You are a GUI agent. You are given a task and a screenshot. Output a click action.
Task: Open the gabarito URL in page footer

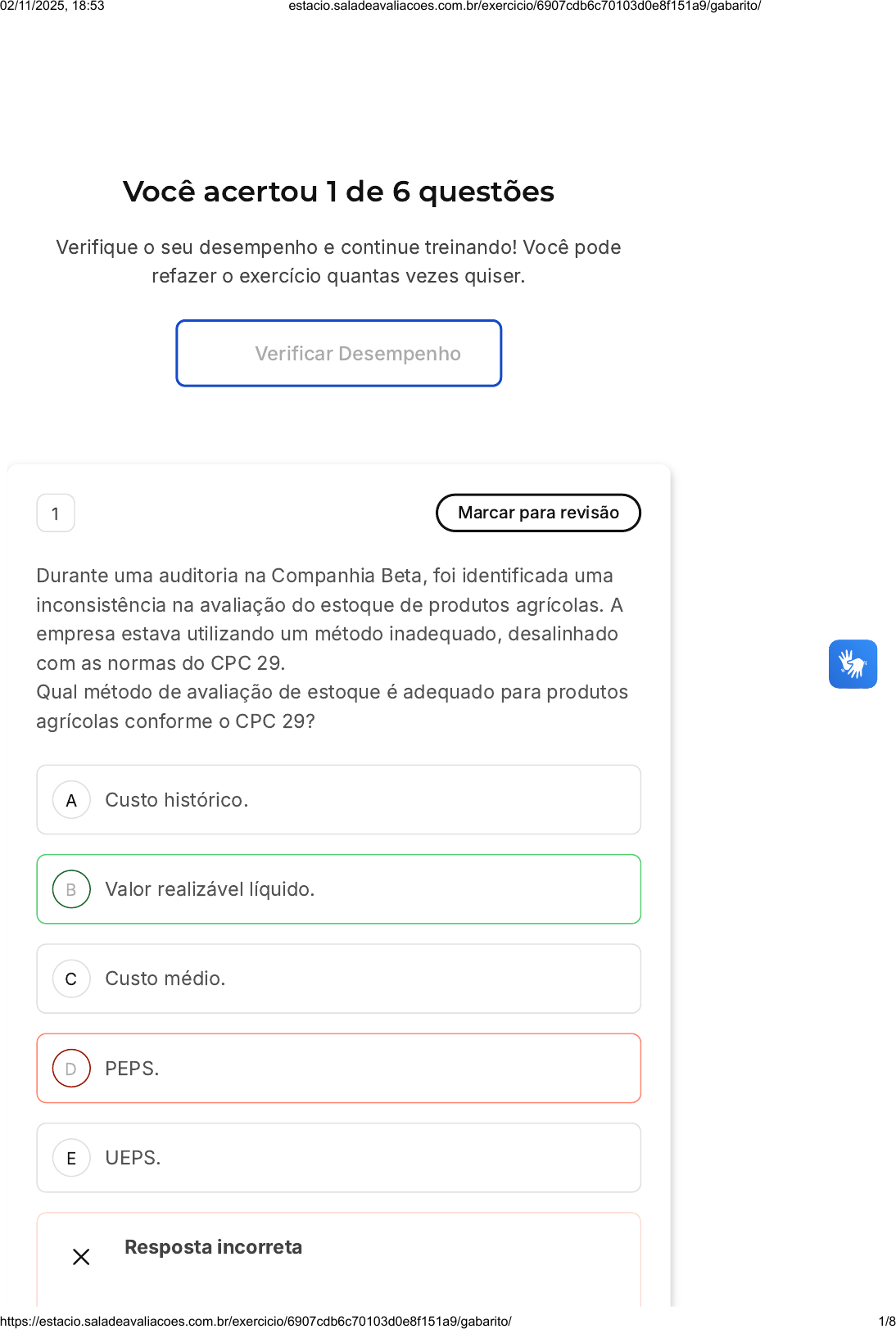256,1321
